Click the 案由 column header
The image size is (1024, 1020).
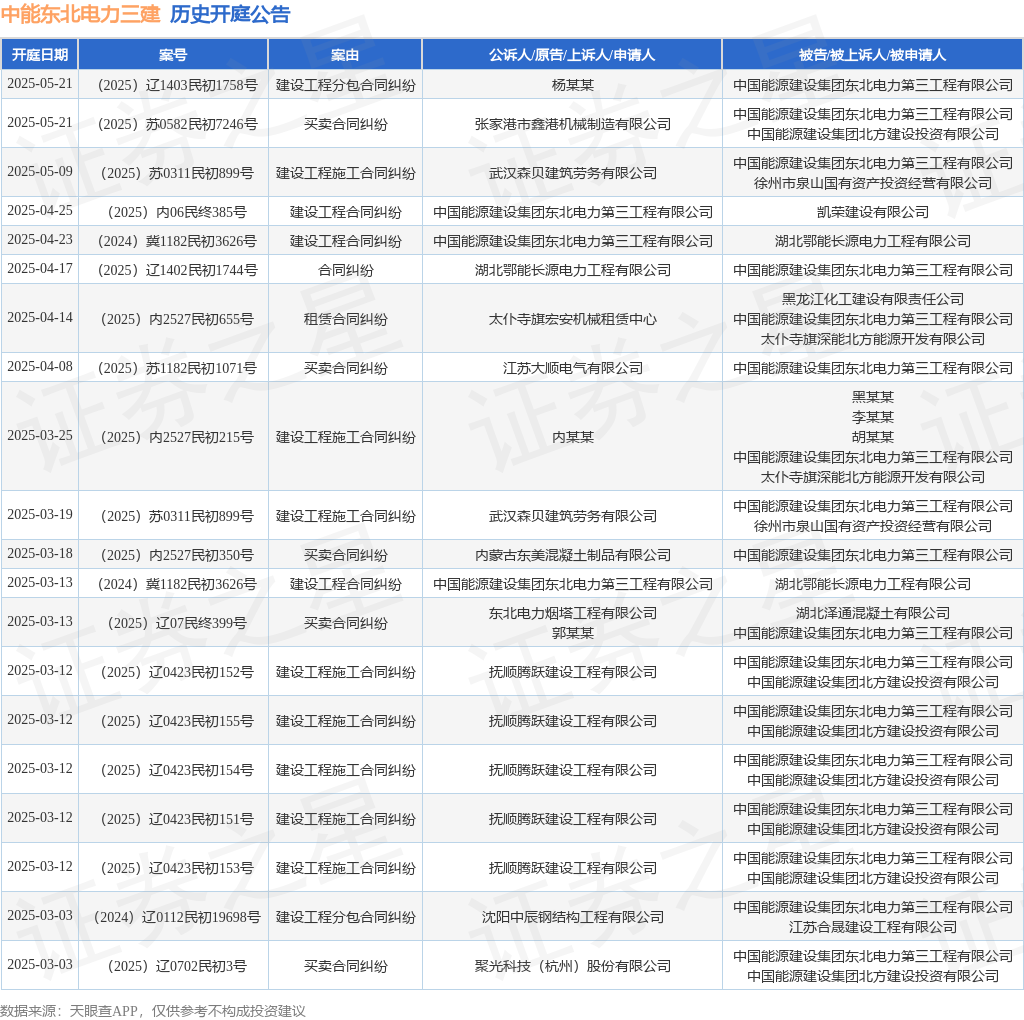(345, 55)
